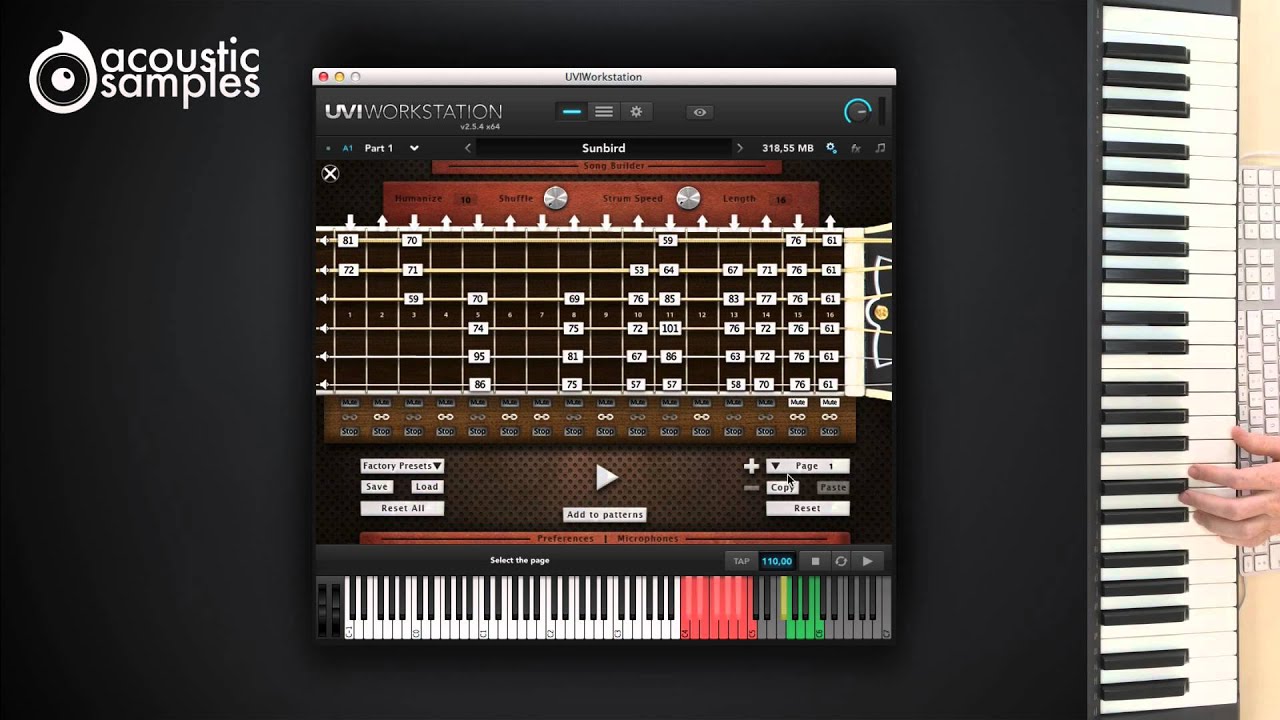Click the Reset button under Copy
This screenshot has width=1280, height=720.
click(x=808, y=508)
